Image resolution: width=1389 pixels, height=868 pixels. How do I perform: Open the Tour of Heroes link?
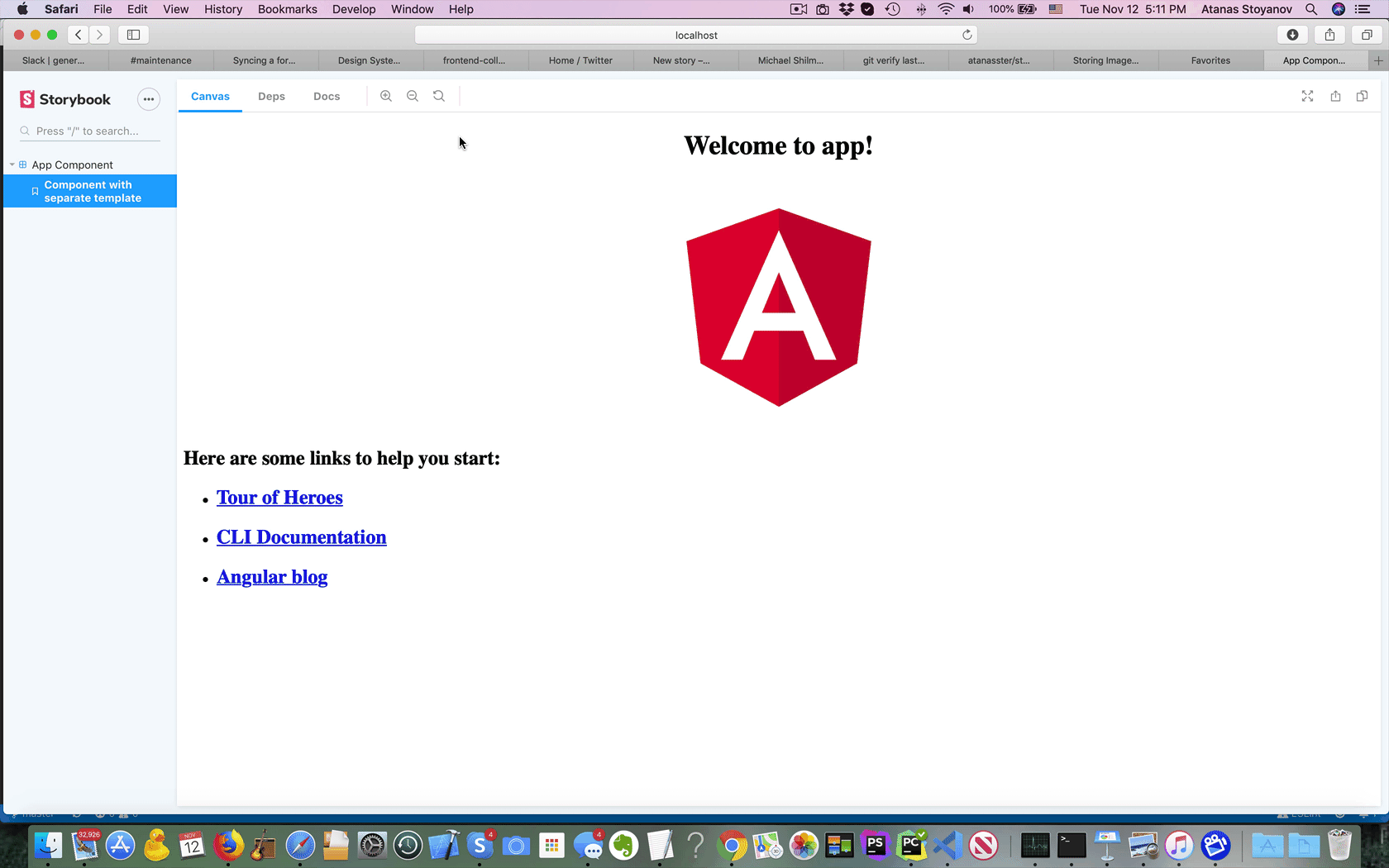pyautogui.click(x=279, y=497)
